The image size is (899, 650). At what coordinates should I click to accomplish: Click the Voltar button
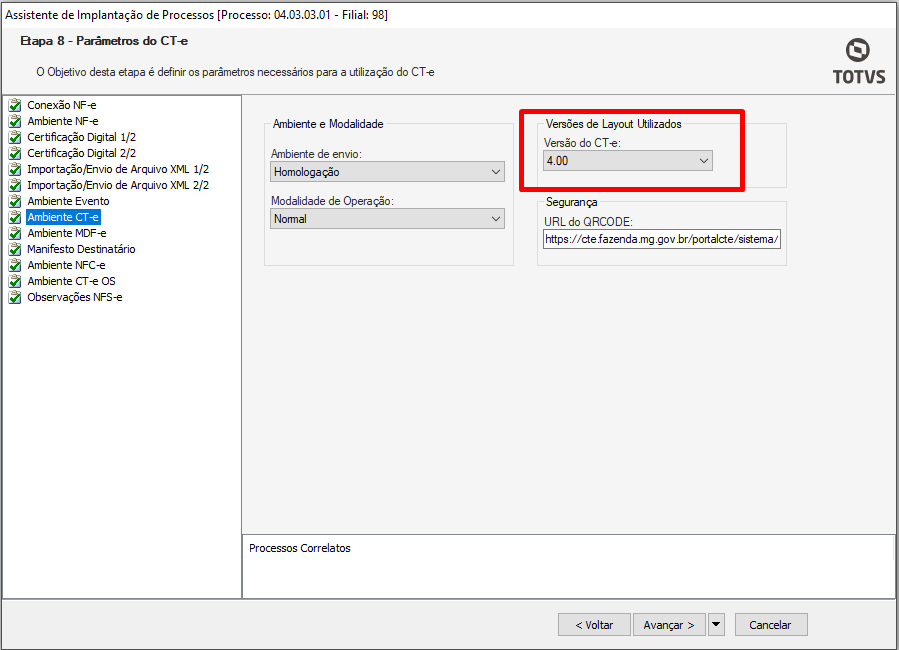point(594,625)
